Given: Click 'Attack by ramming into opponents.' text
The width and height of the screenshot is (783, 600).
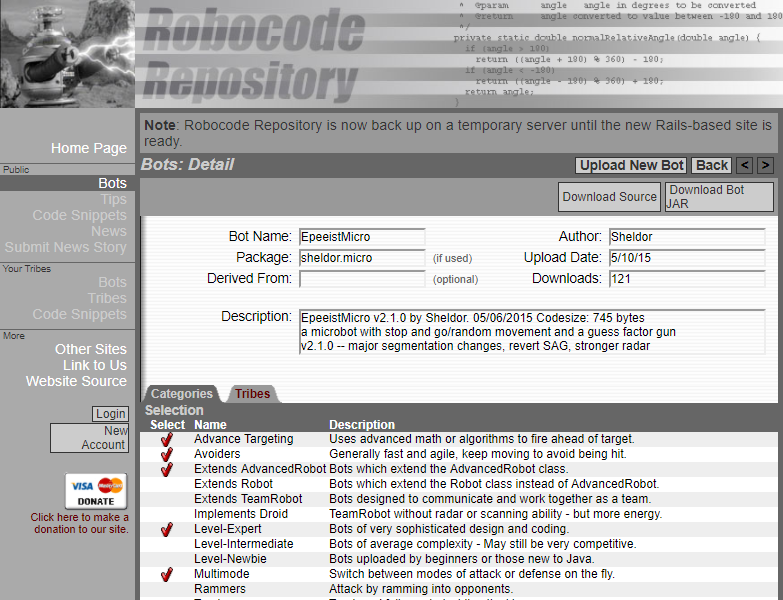Looking at the screenshot, I should click(421, 589).
